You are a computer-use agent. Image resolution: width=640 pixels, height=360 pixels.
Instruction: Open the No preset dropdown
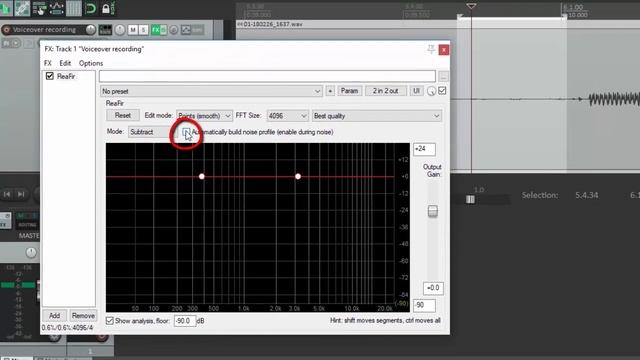211,91
